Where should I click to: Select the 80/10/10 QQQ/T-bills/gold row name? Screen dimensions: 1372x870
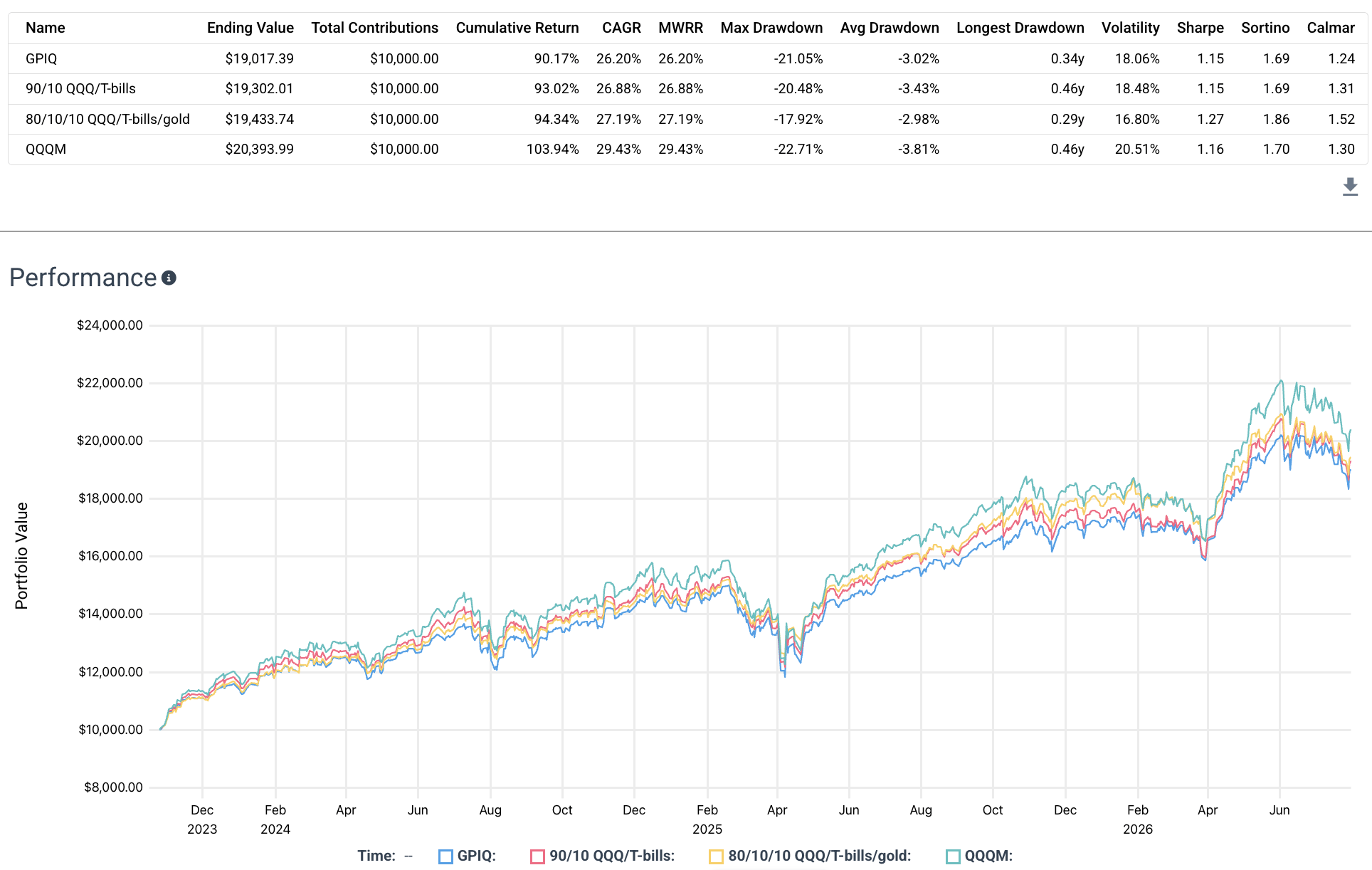pos(107,119)
